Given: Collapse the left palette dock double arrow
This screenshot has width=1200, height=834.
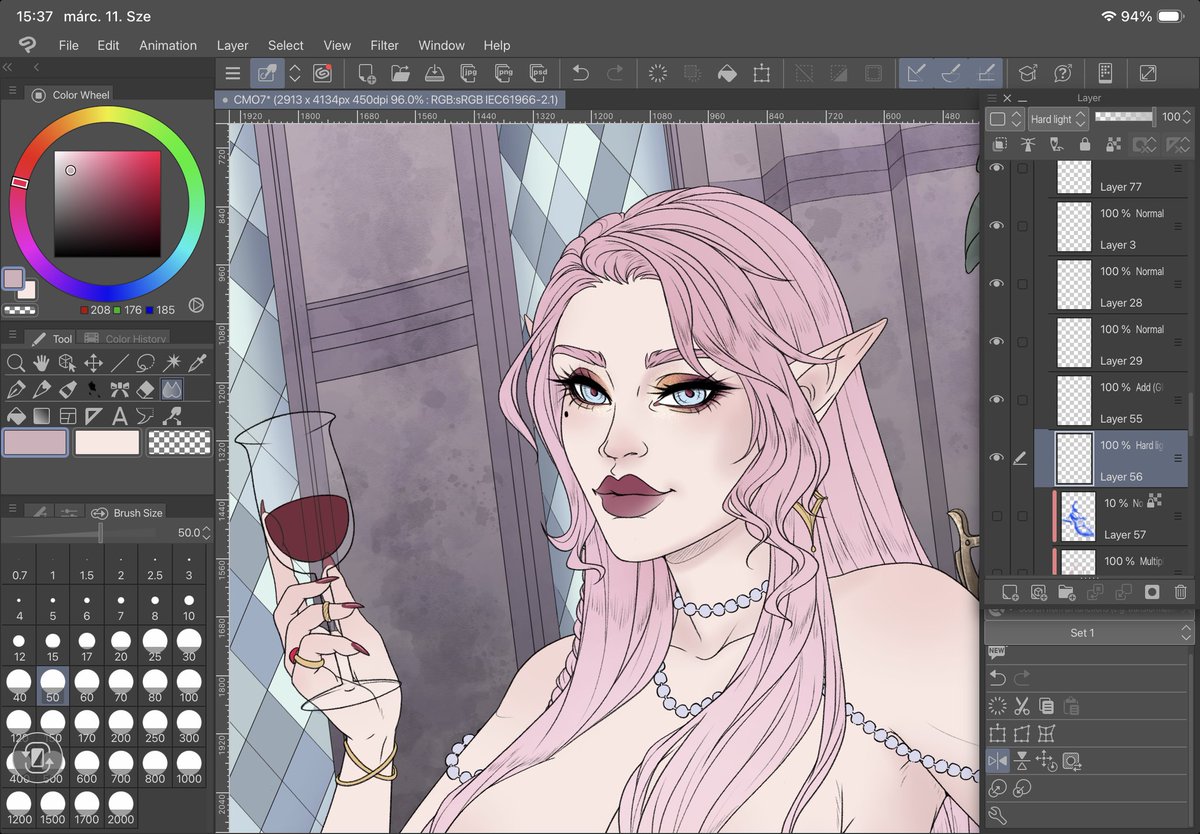Looking at the screenshot, I should point(8,67).
